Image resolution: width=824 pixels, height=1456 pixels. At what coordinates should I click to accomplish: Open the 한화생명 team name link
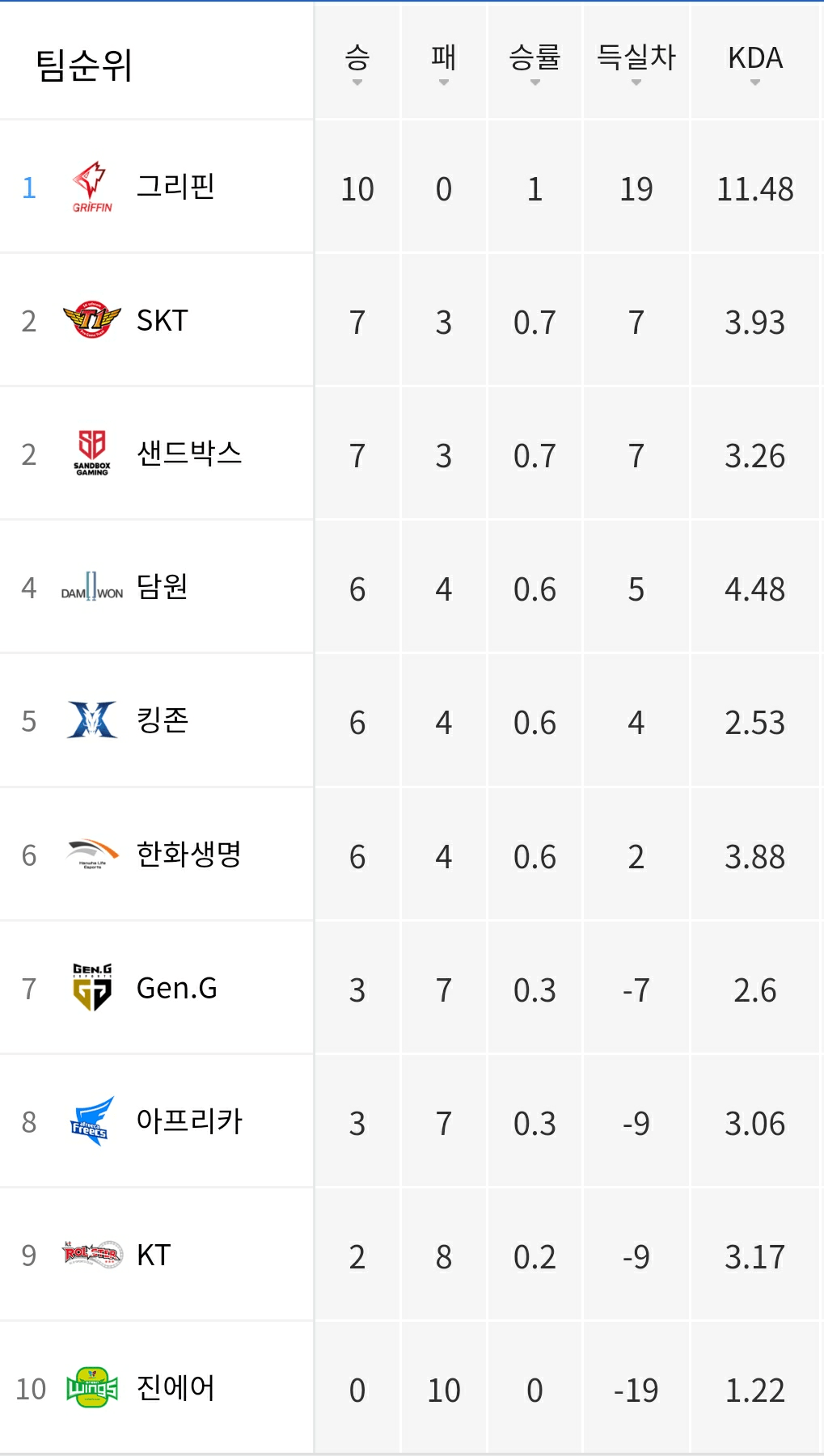click(189, 854)
